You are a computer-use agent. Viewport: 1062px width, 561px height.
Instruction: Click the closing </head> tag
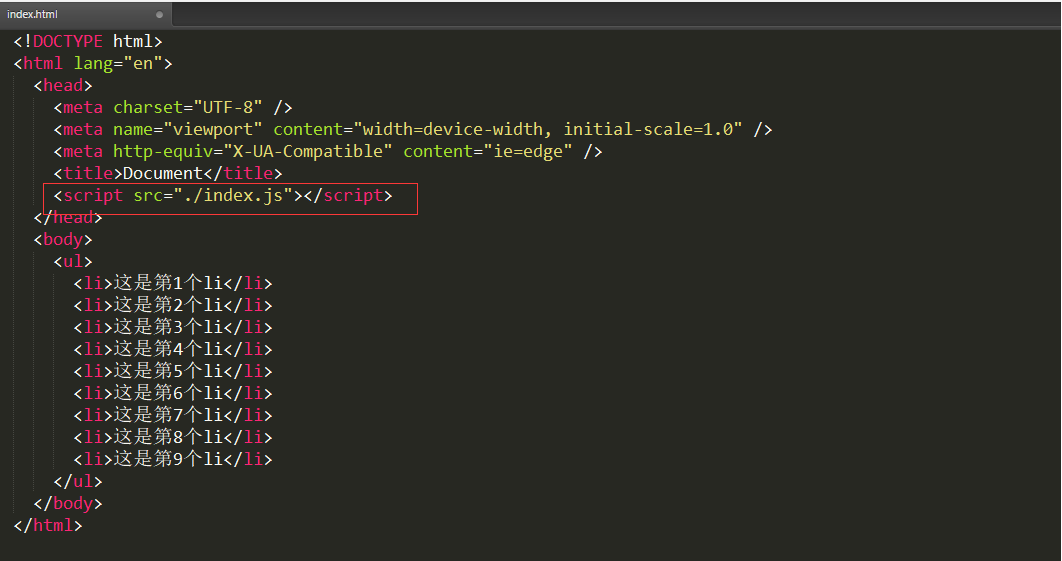tap(68, 217)
